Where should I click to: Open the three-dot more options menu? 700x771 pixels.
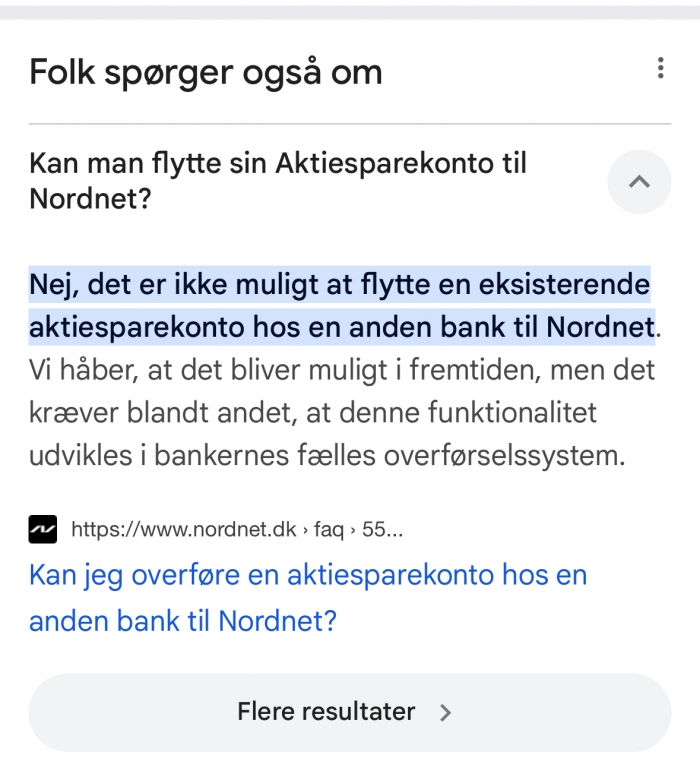click(x=660, y=69)
